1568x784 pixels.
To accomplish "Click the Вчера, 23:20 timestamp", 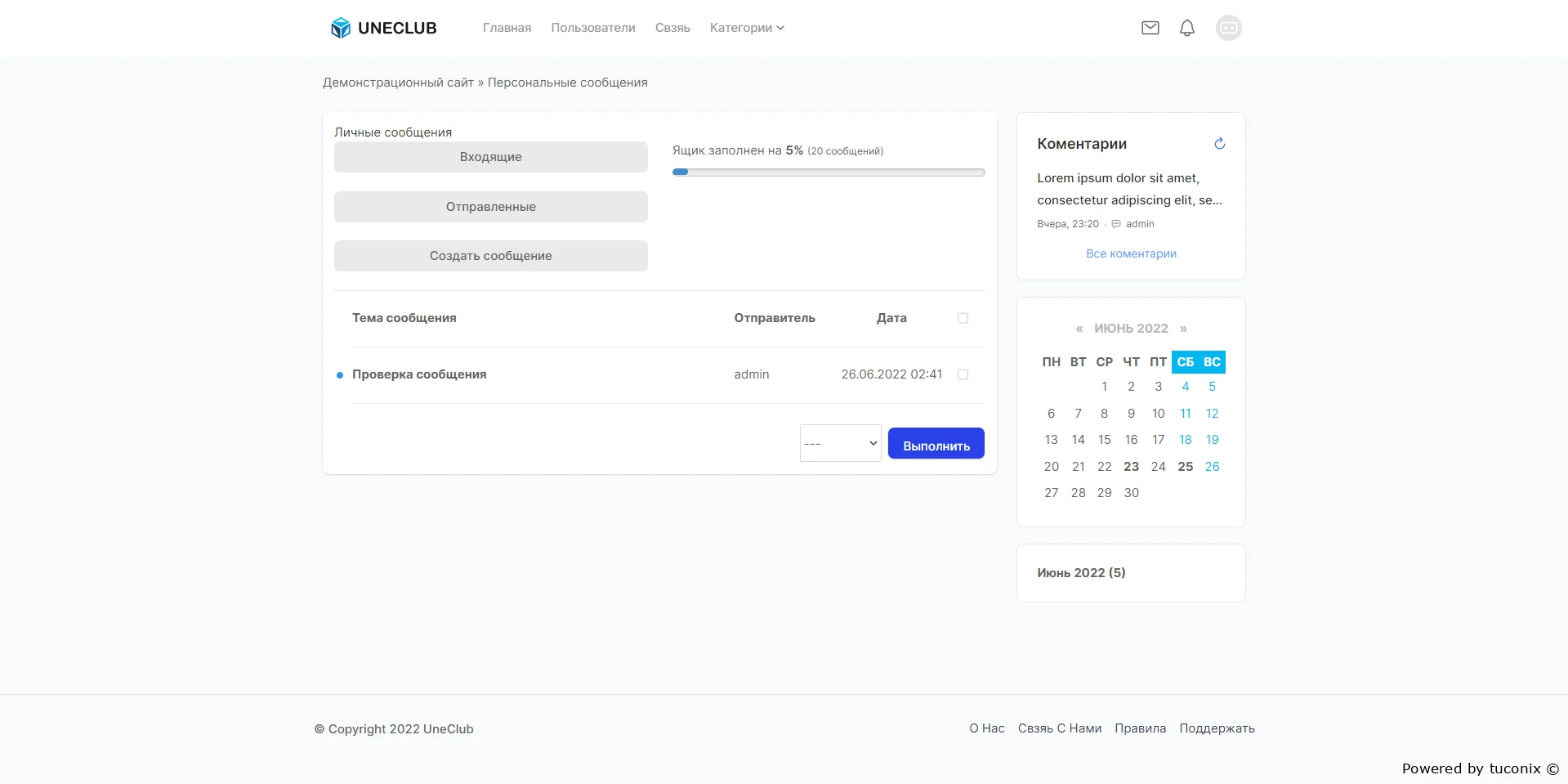I will pyautogui.click(x=1068, y=224).
